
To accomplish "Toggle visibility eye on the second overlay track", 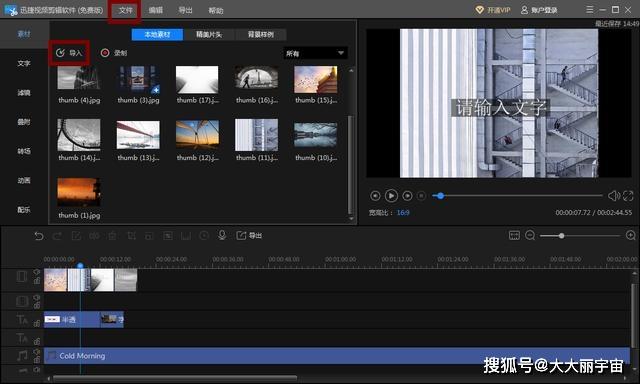I will (37, 297).
